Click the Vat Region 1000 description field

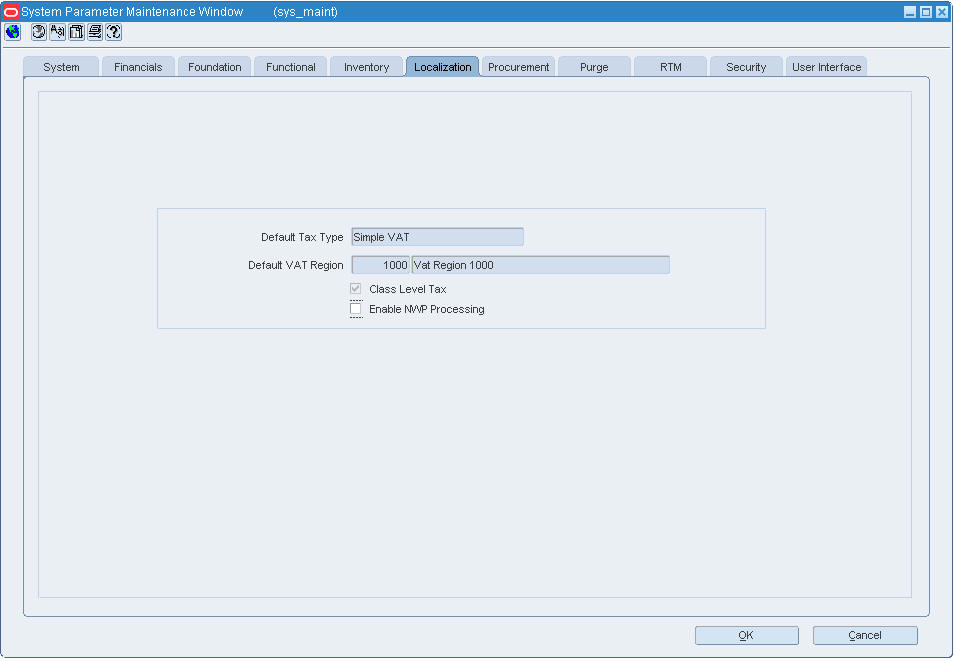point(541,265)
